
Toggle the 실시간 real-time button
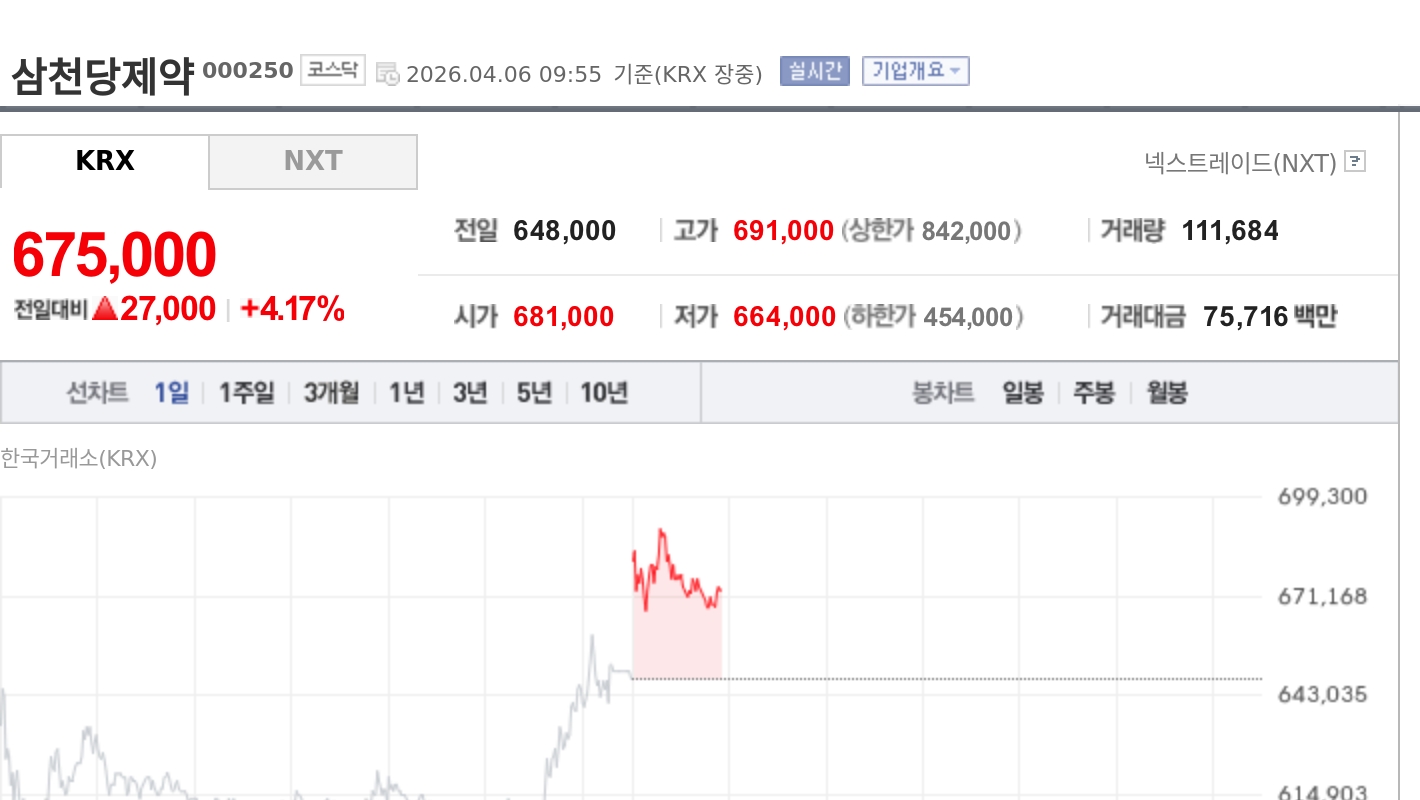coord(815,71)
